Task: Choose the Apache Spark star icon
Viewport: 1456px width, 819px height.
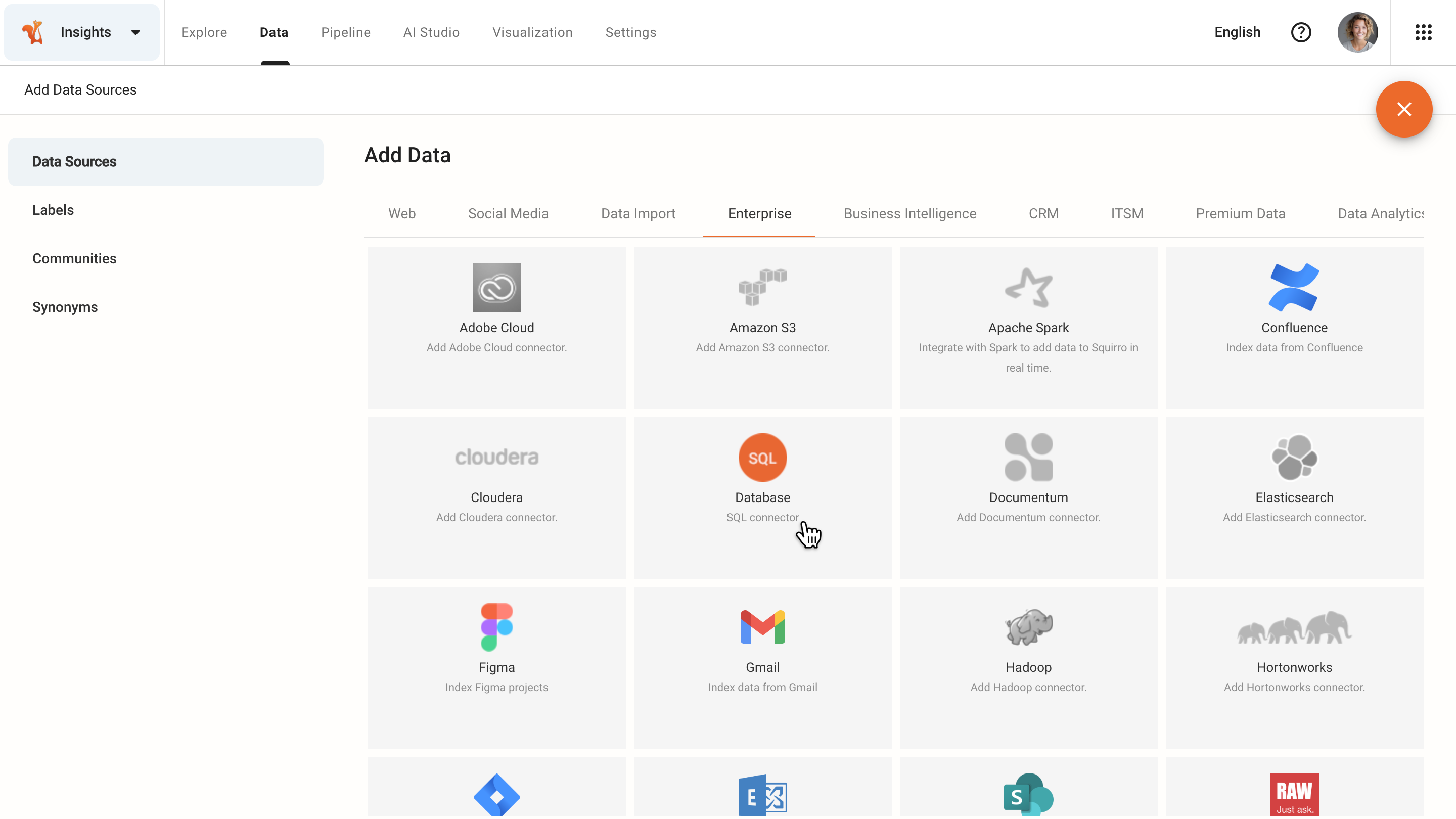Action: 1028,287
